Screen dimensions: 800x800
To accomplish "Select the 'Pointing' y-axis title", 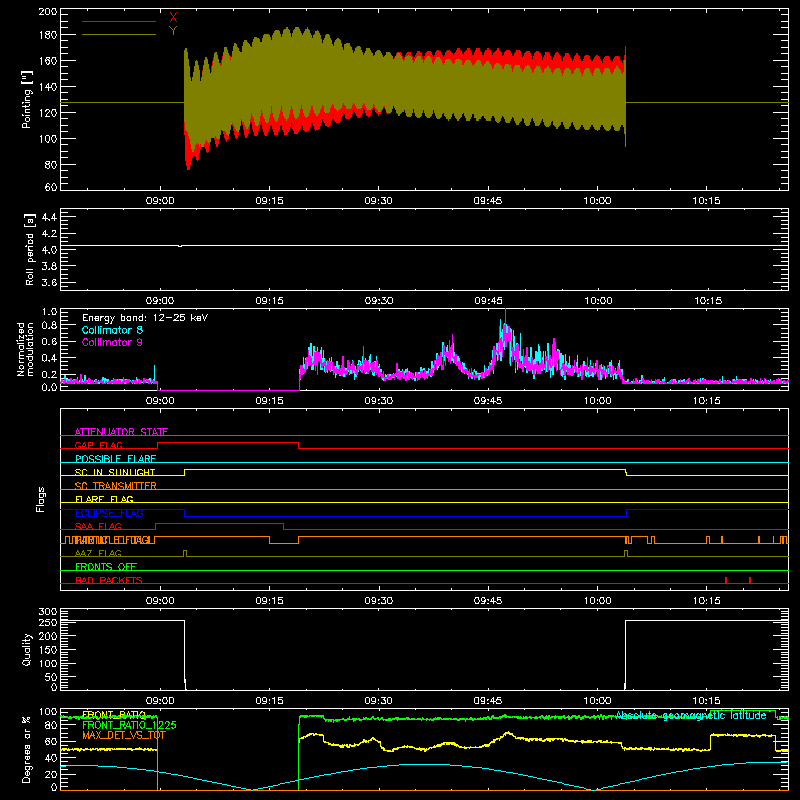I will point(27,99).
